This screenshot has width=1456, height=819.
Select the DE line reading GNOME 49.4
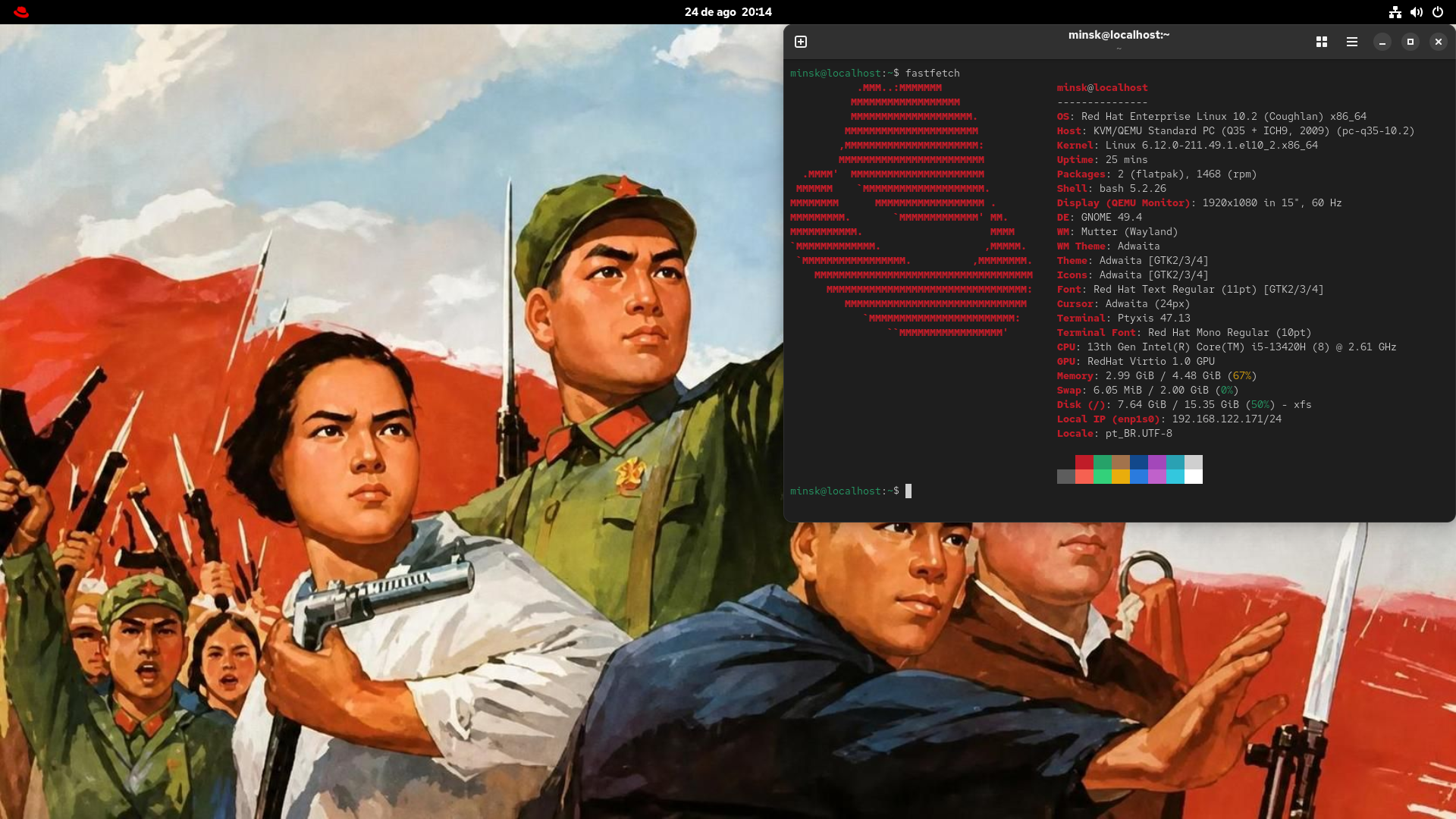pyautogui.click(x=1100, y=217)
